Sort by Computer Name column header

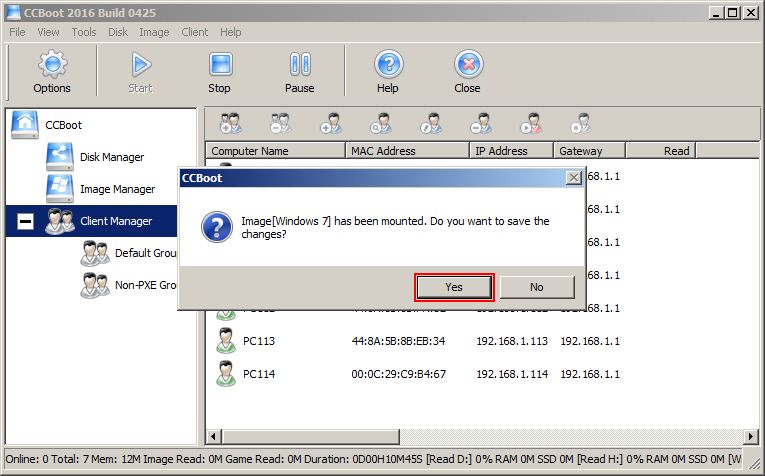[276, 151]
